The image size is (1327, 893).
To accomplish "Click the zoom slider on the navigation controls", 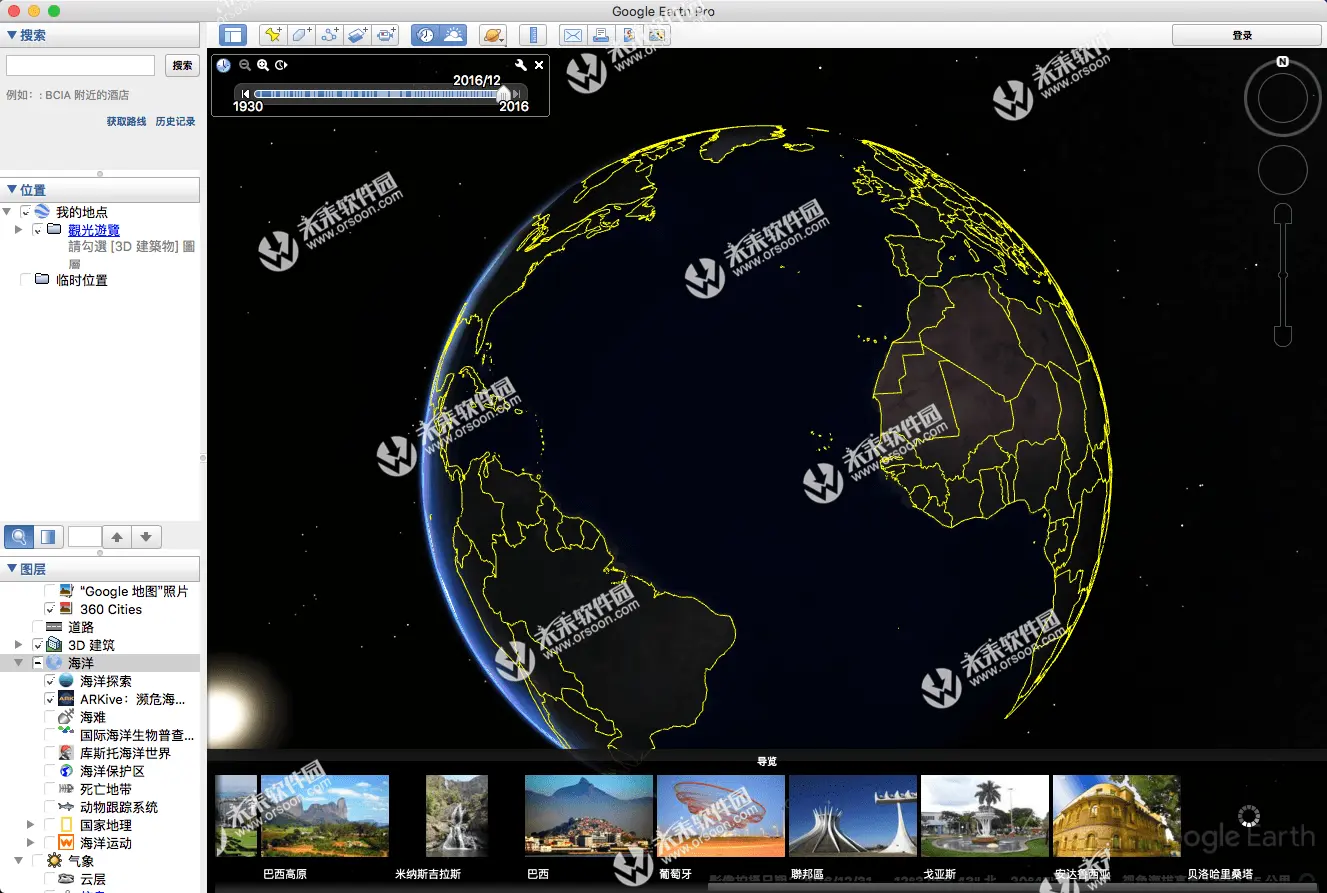I will click(x=1283, y=275).
